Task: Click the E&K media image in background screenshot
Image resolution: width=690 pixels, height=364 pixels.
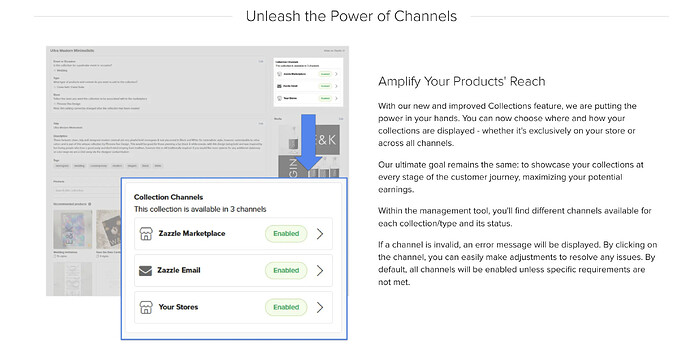Action: pyautogui.click(x=328, y=140)
